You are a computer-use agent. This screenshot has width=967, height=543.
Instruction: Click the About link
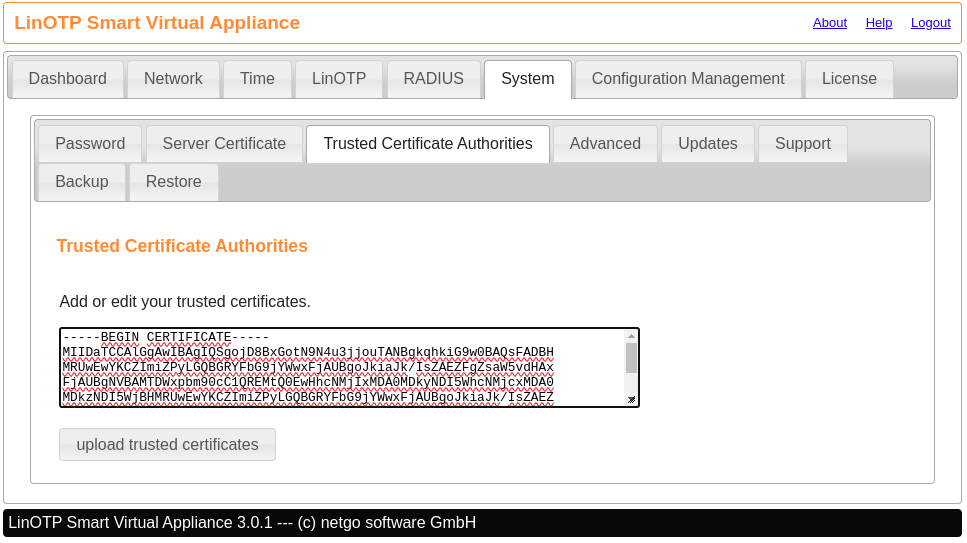pos(829,23)
